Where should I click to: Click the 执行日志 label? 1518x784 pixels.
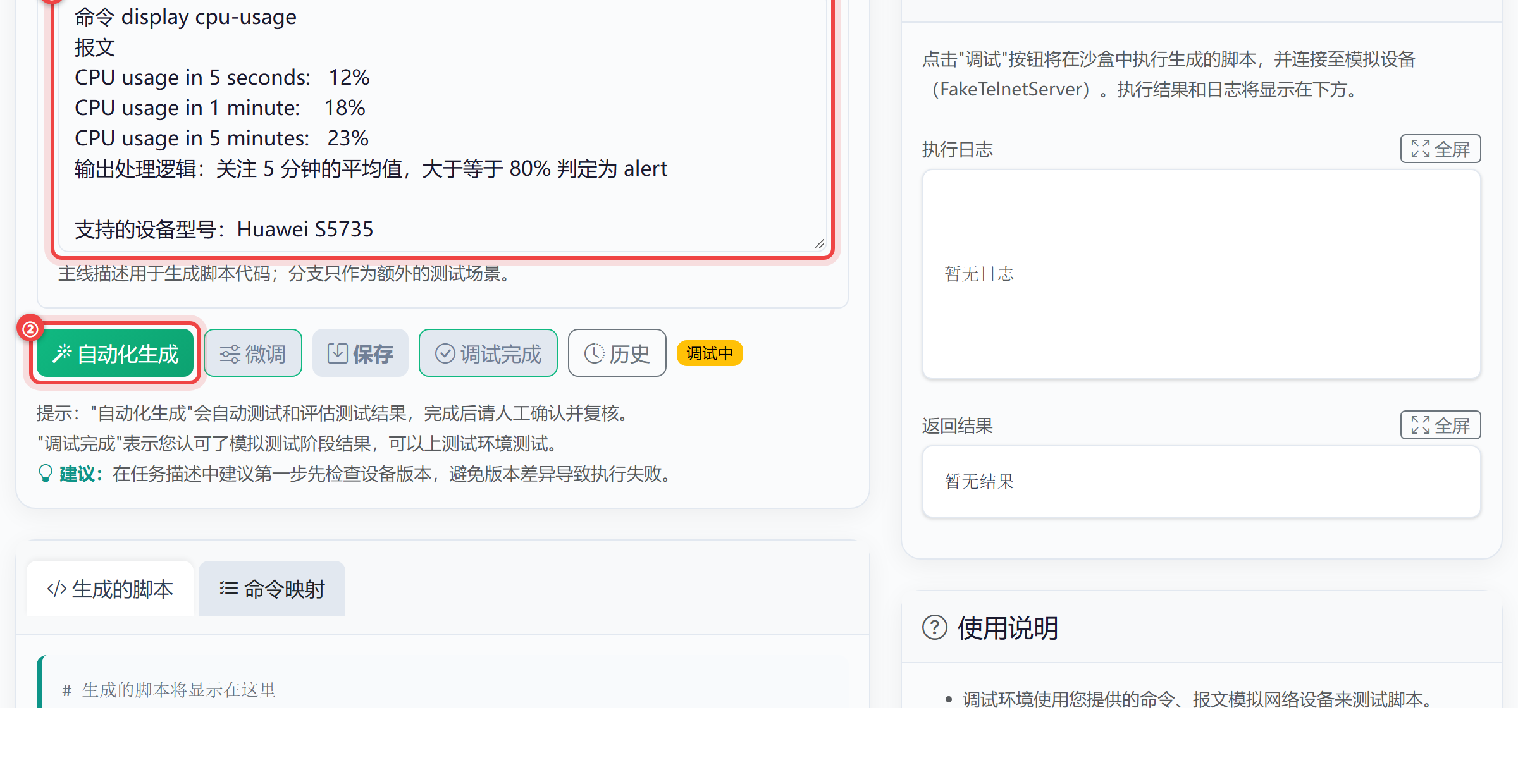[958, 150]
